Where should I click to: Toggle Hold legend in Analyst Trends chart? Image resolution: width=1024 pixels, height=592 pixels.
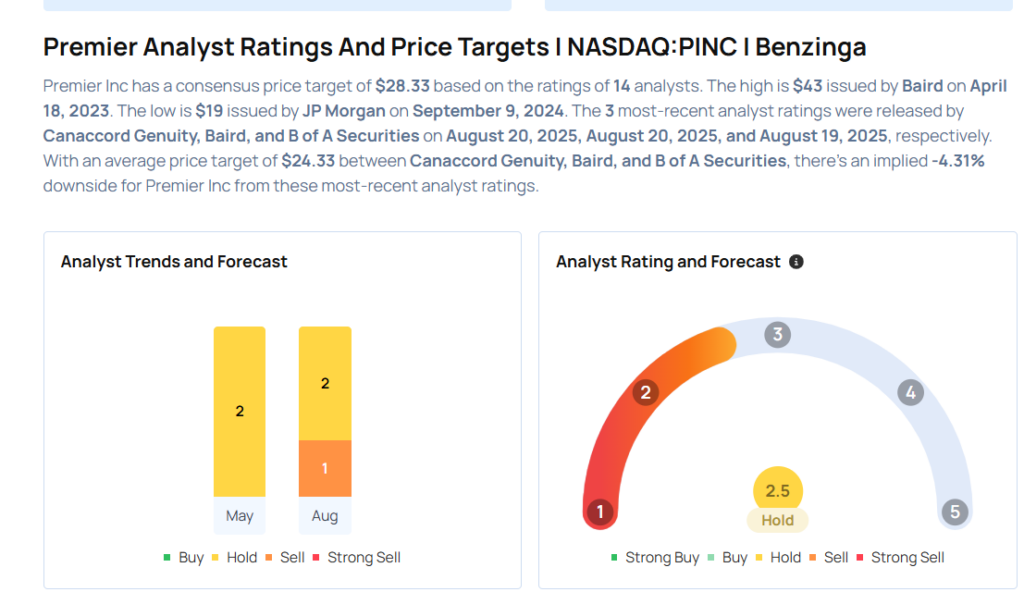coord(234,557)
